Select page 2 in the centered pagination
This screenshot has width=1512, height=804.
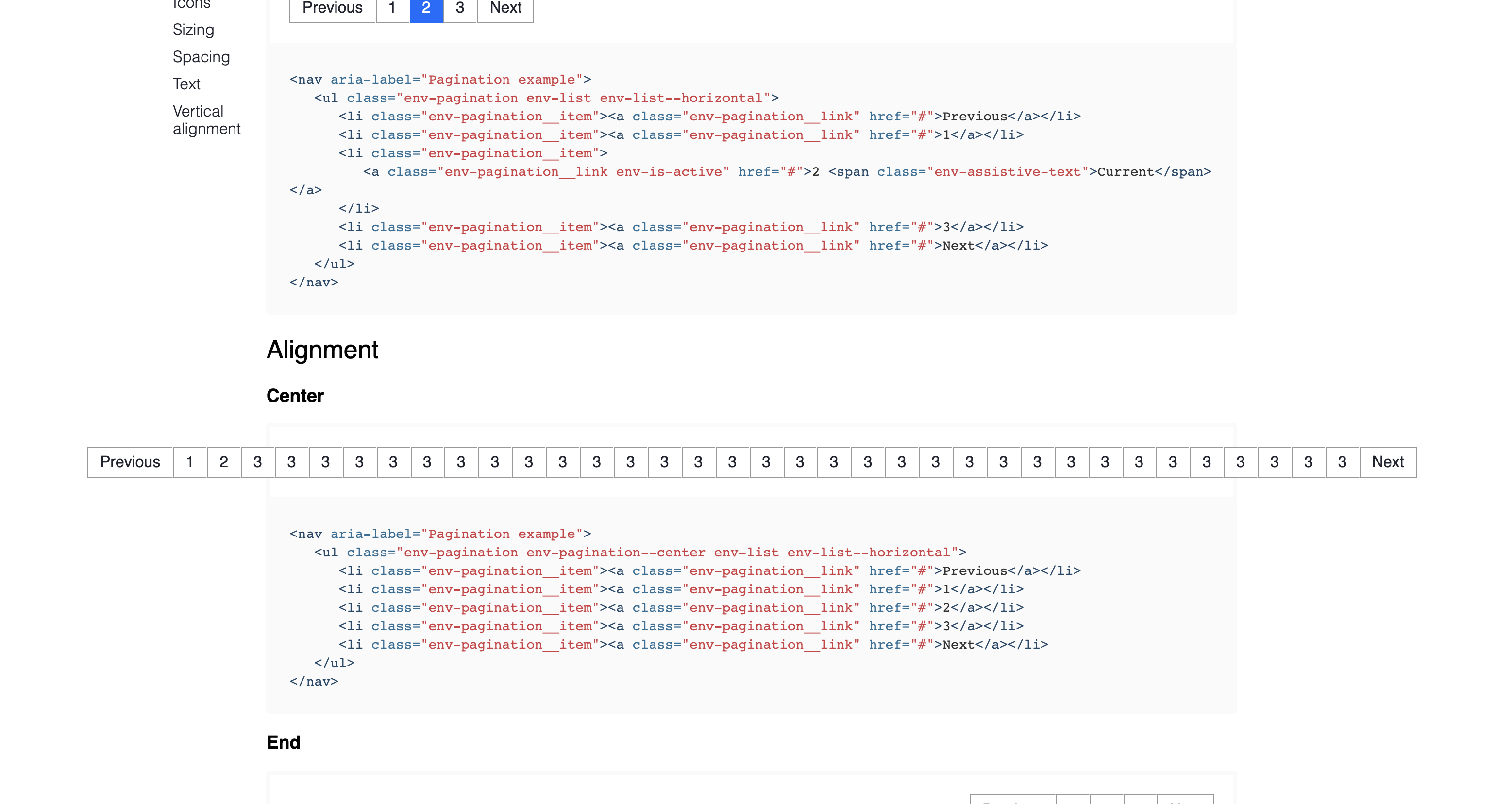224,462
